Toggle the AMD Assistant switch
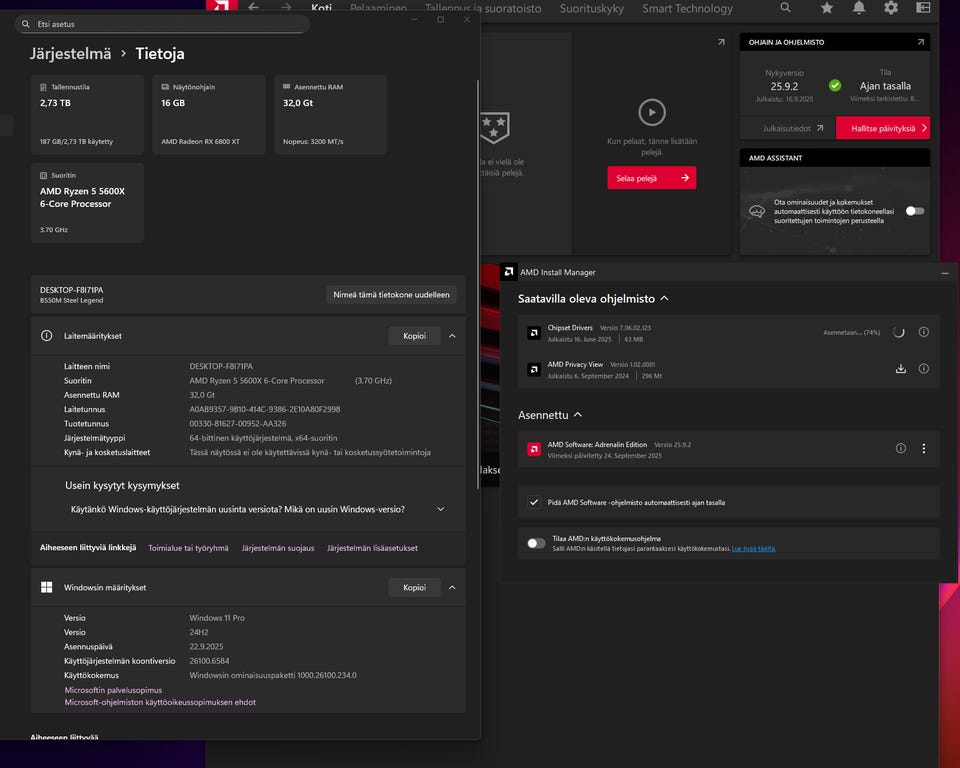960x768 pixels. [x=915, y=211]
